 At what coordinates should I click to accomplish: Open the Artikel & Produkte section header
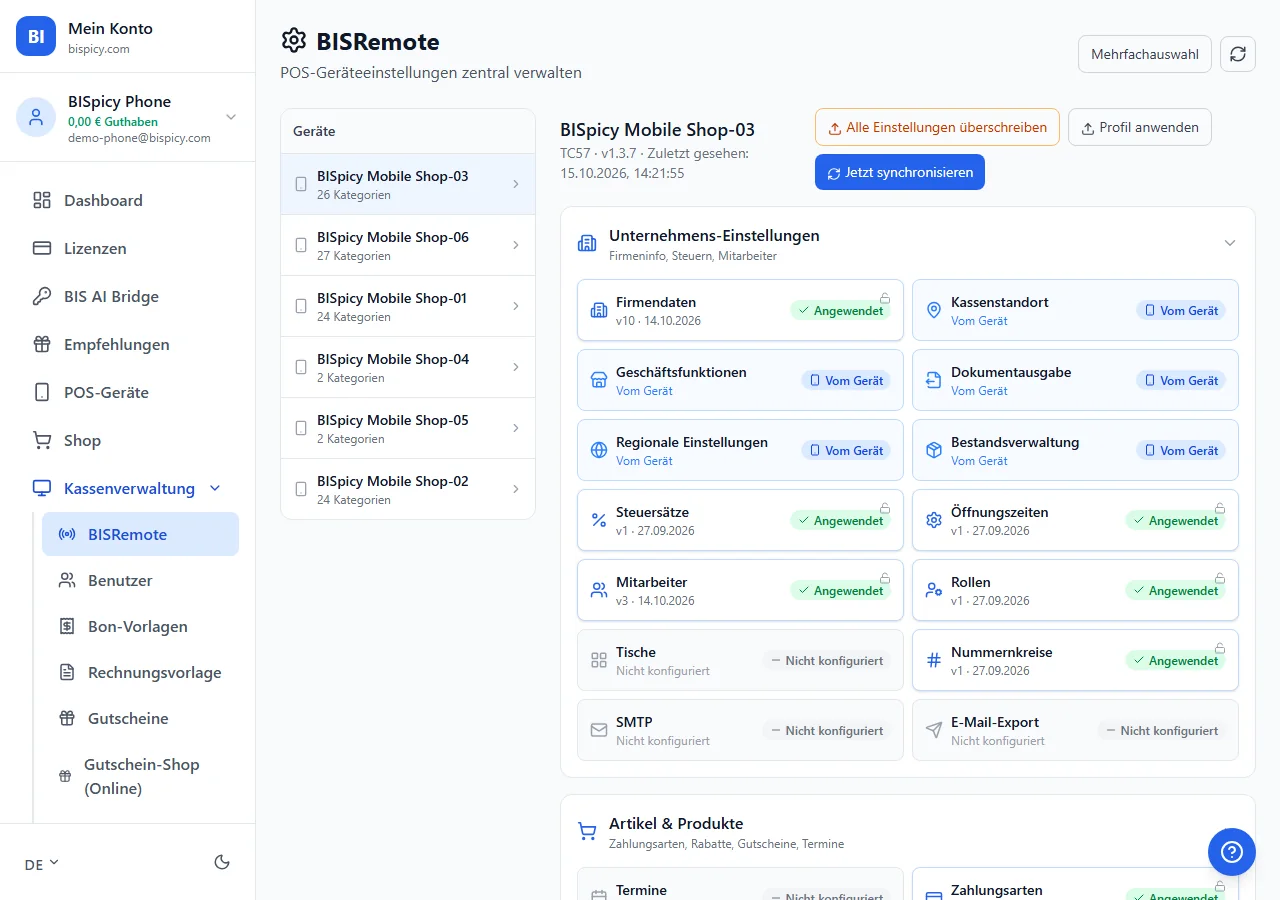908,832
